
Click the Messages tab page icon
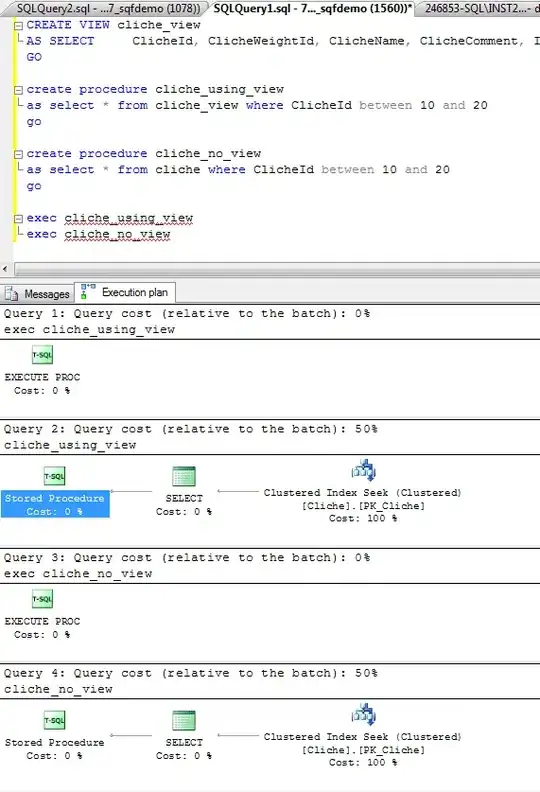coord(12,293)
